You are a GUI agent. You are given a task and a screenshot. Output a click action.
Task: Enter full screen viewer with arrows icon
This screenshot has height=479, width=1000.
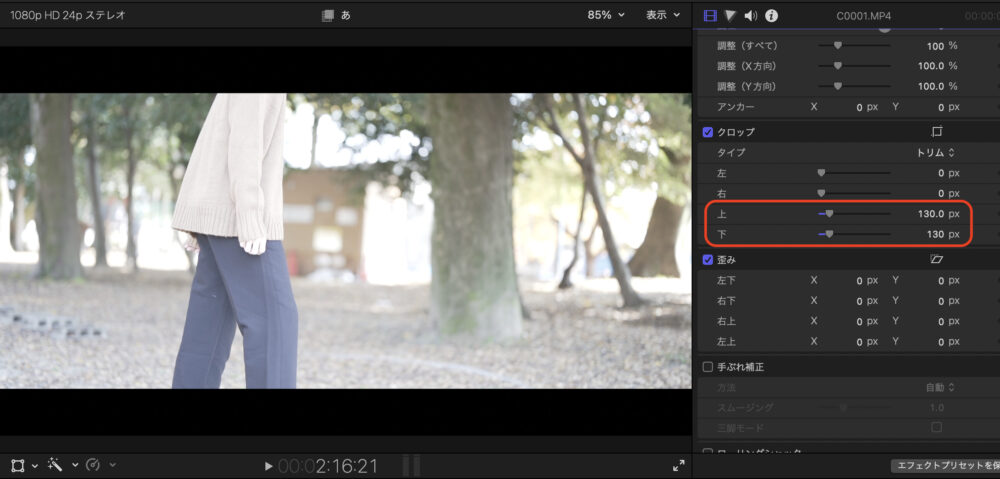[x=679, y=465]
